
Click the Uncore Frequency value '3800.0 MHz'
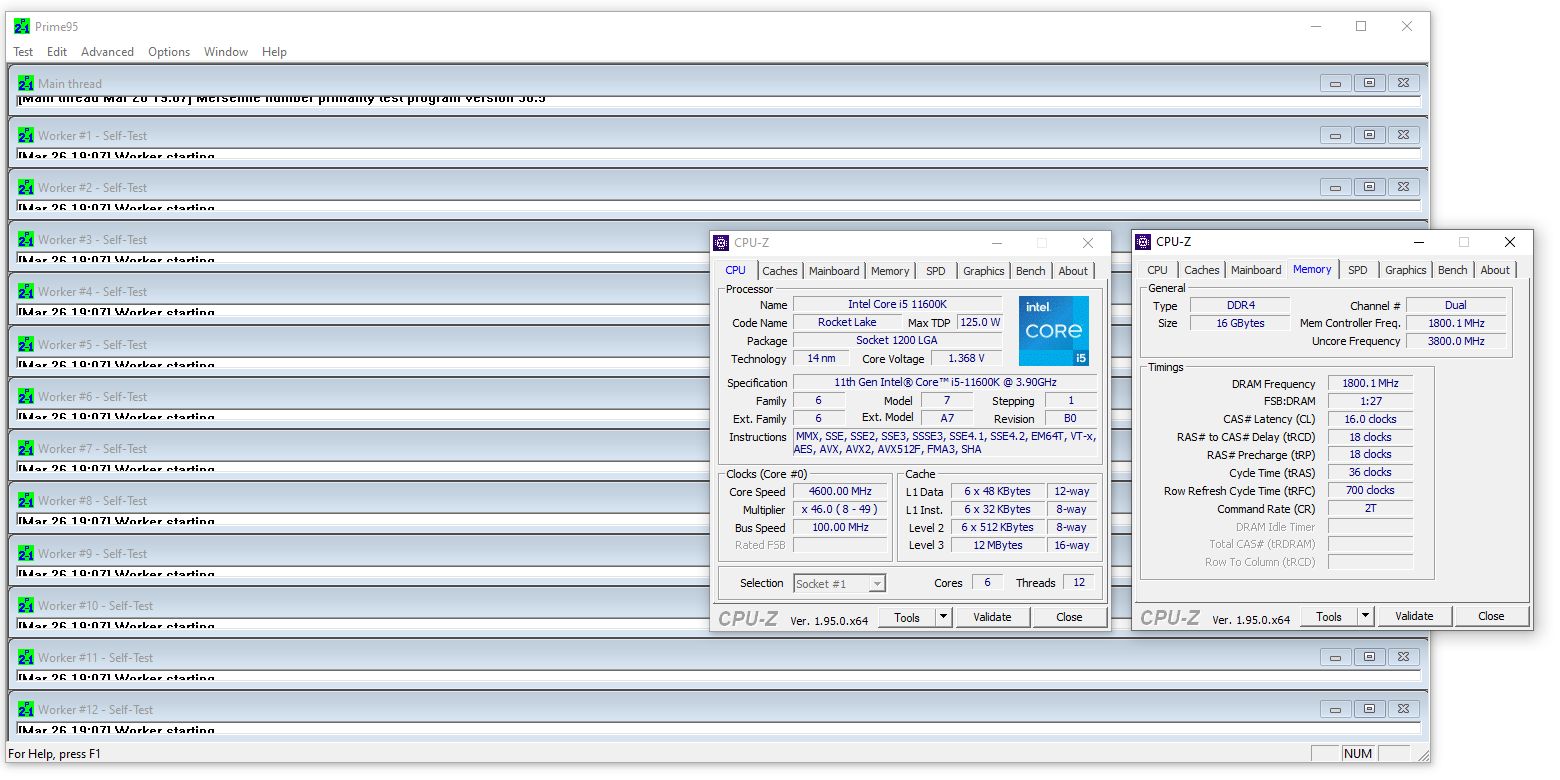1455,341
